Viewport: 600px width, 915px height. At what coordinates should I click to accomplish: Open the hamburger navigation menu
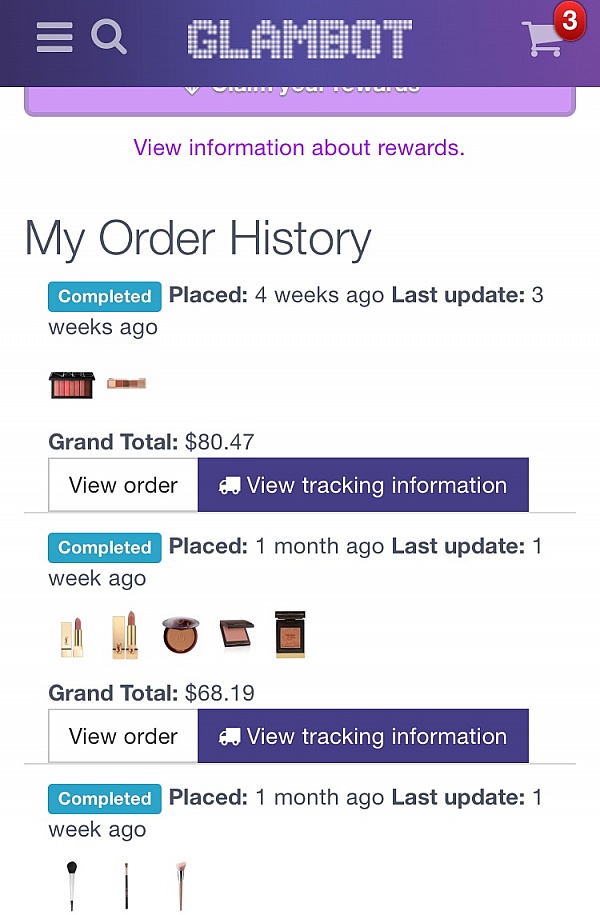[x=54, y=37]
